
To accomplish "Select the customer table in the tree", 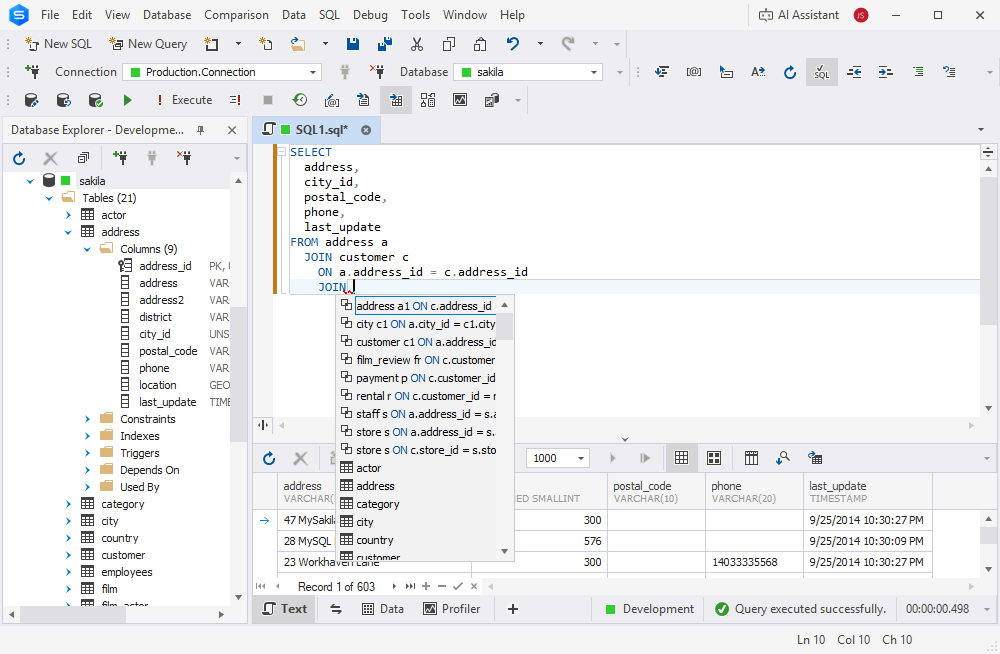I will coord(123,556).
